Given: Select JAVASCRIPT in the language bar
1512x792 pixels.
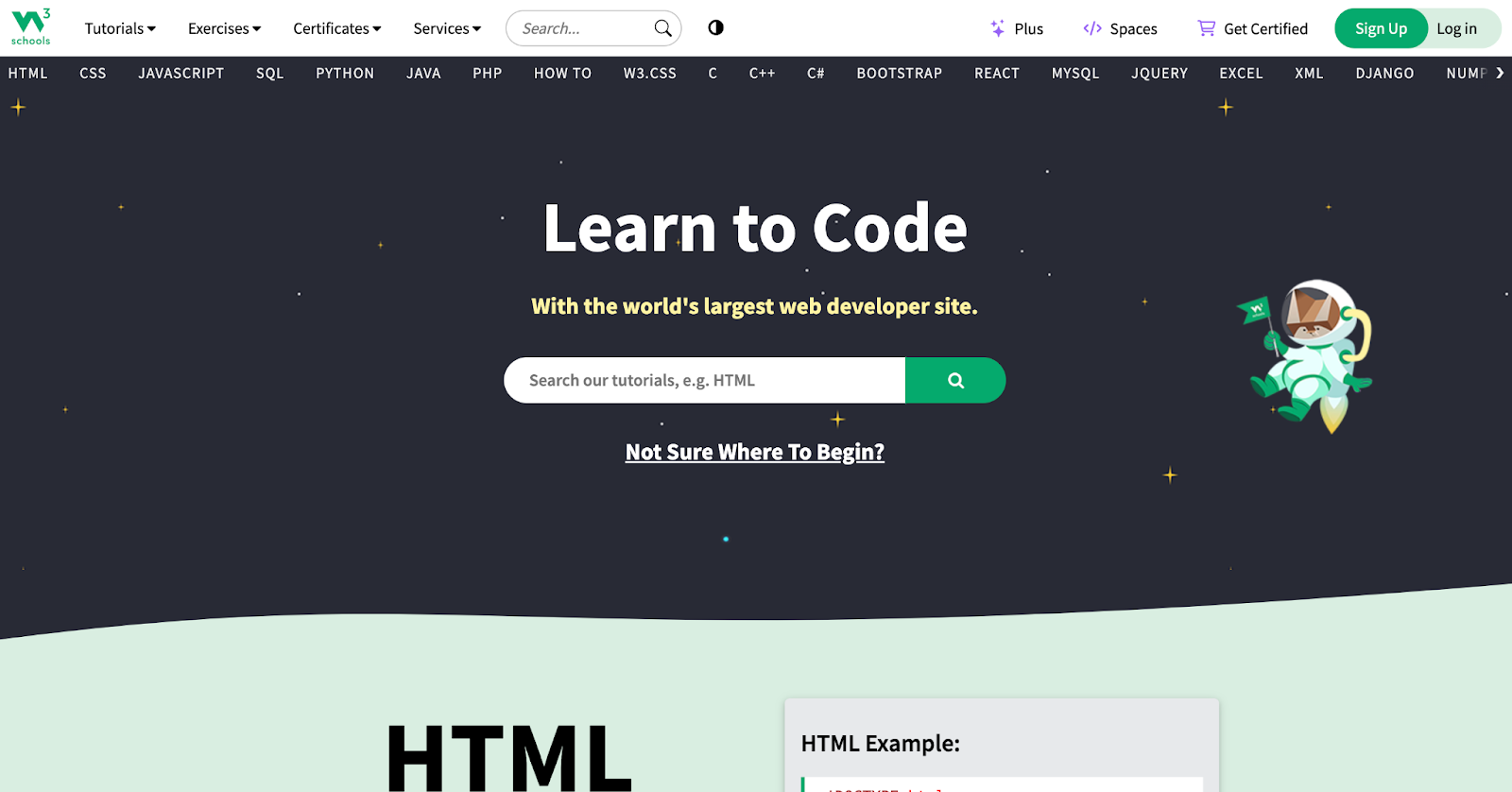Looking at the screenshot, I should pyautogui.click(x=181, y=73).
